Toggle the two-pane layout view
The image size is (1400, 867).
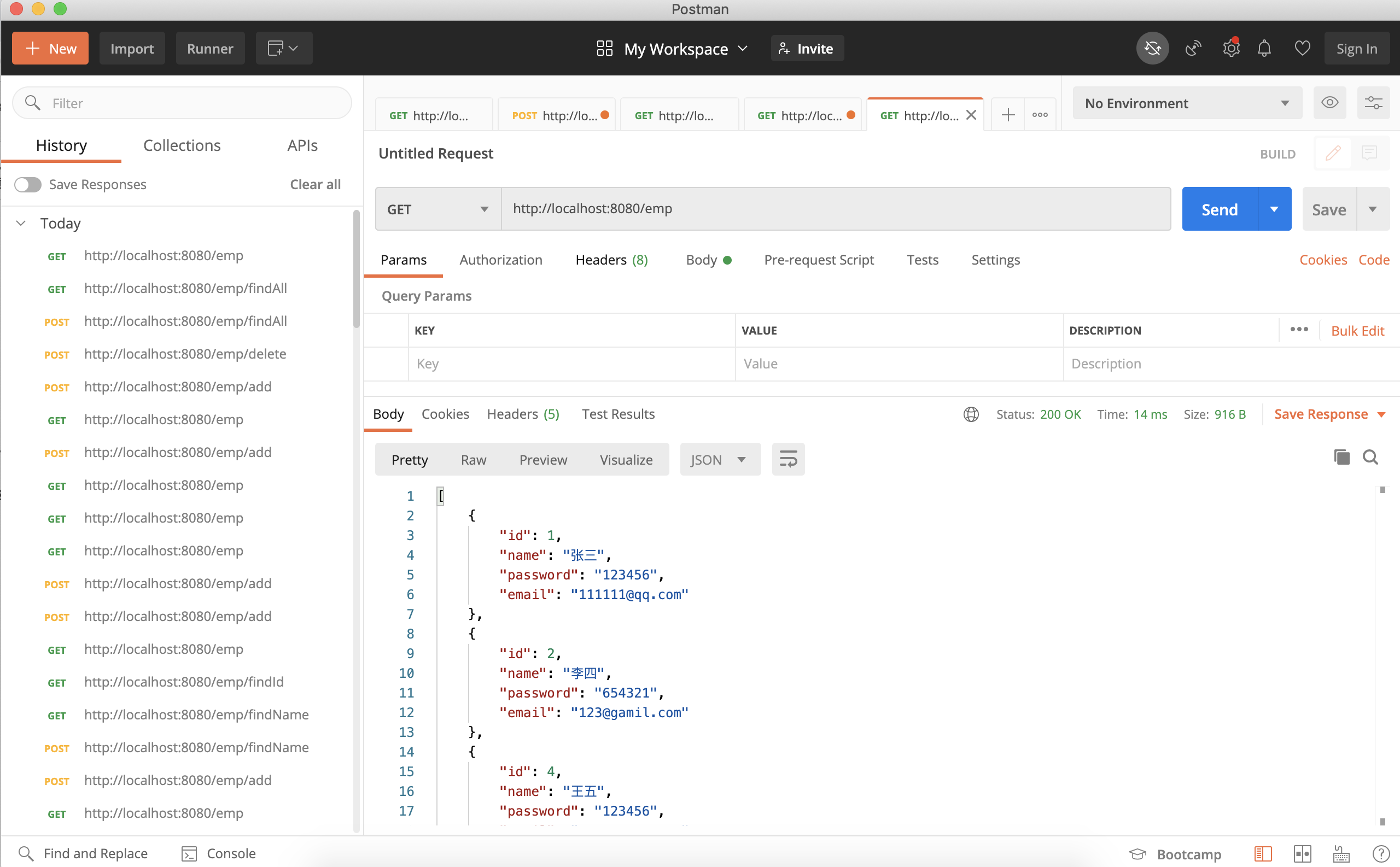coord(1303,853)
